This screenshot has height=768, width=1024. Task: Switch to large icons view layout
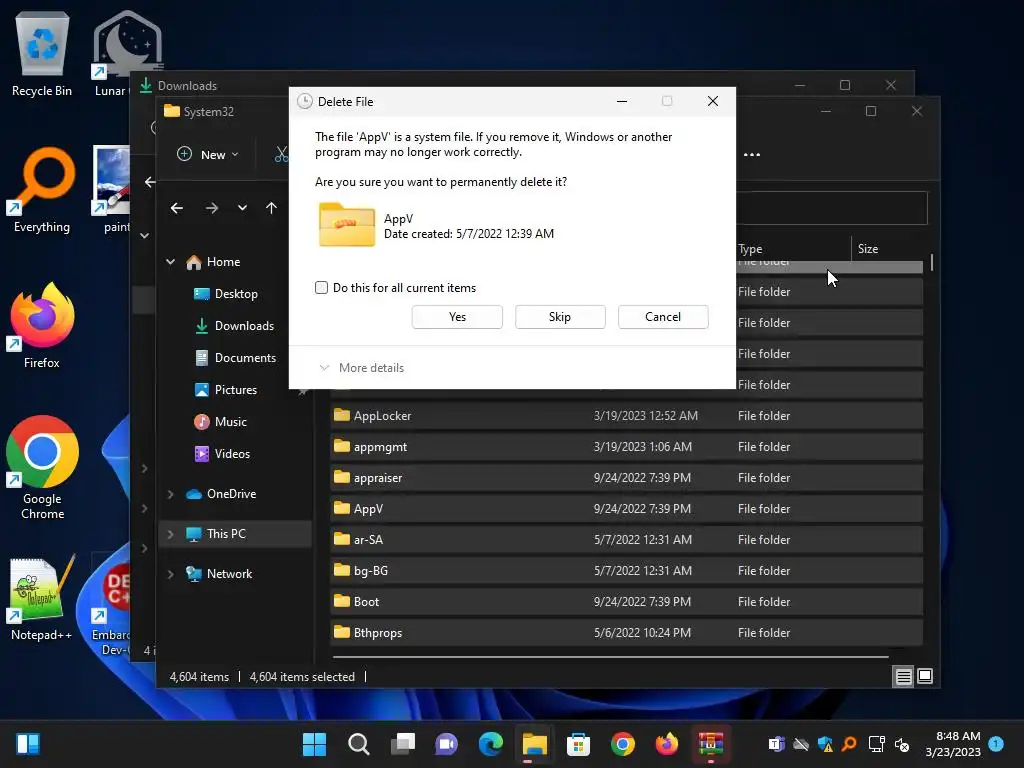tap(925, 677)
